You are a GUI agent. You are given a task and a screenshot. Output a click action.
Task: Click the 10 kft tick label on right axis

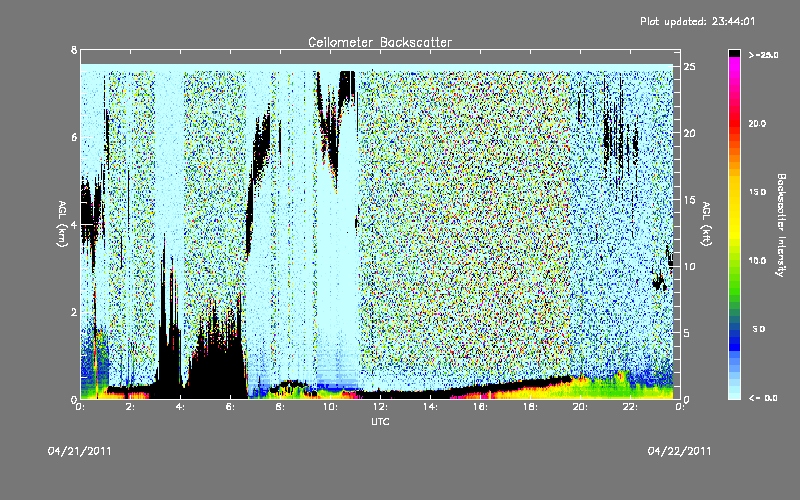coord(689,266)
